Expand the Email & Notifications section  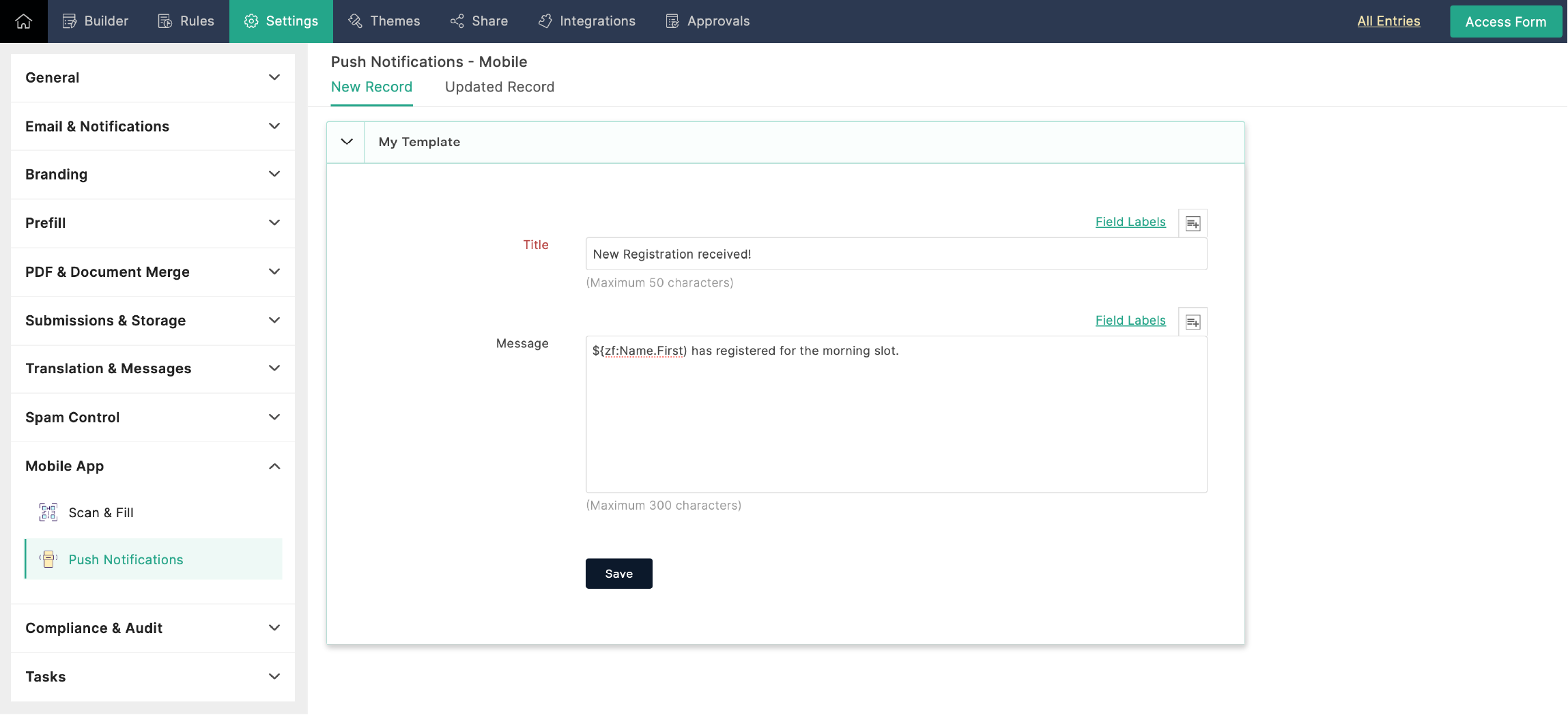click(153, 126)
